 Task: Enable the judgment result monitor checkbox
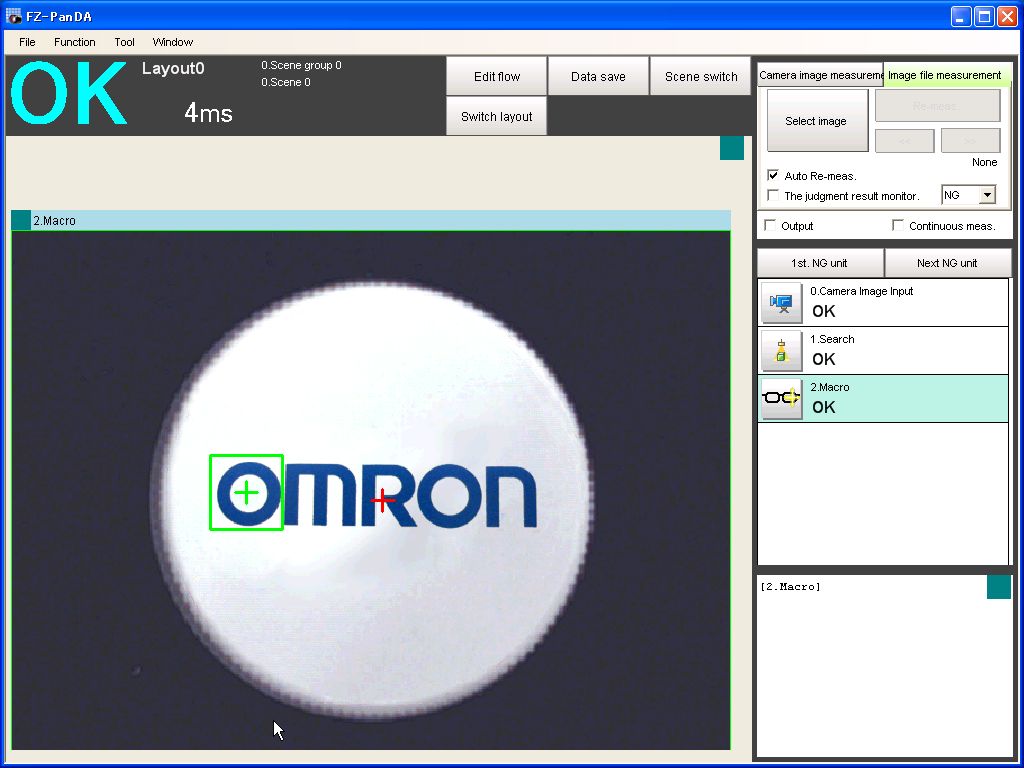click(773, 195)
